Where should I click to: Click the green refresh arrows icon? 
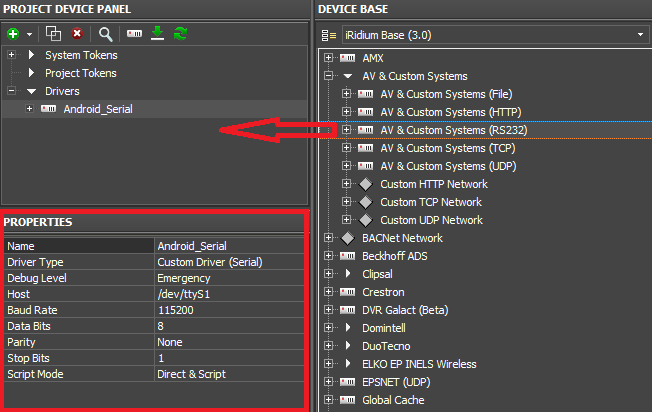[180, 33]
